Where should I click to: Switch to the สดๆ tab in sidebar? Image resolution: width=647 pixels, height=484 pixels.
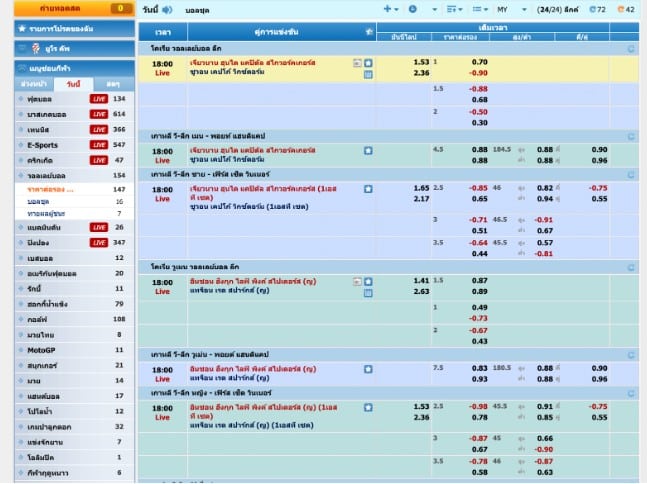113,84
